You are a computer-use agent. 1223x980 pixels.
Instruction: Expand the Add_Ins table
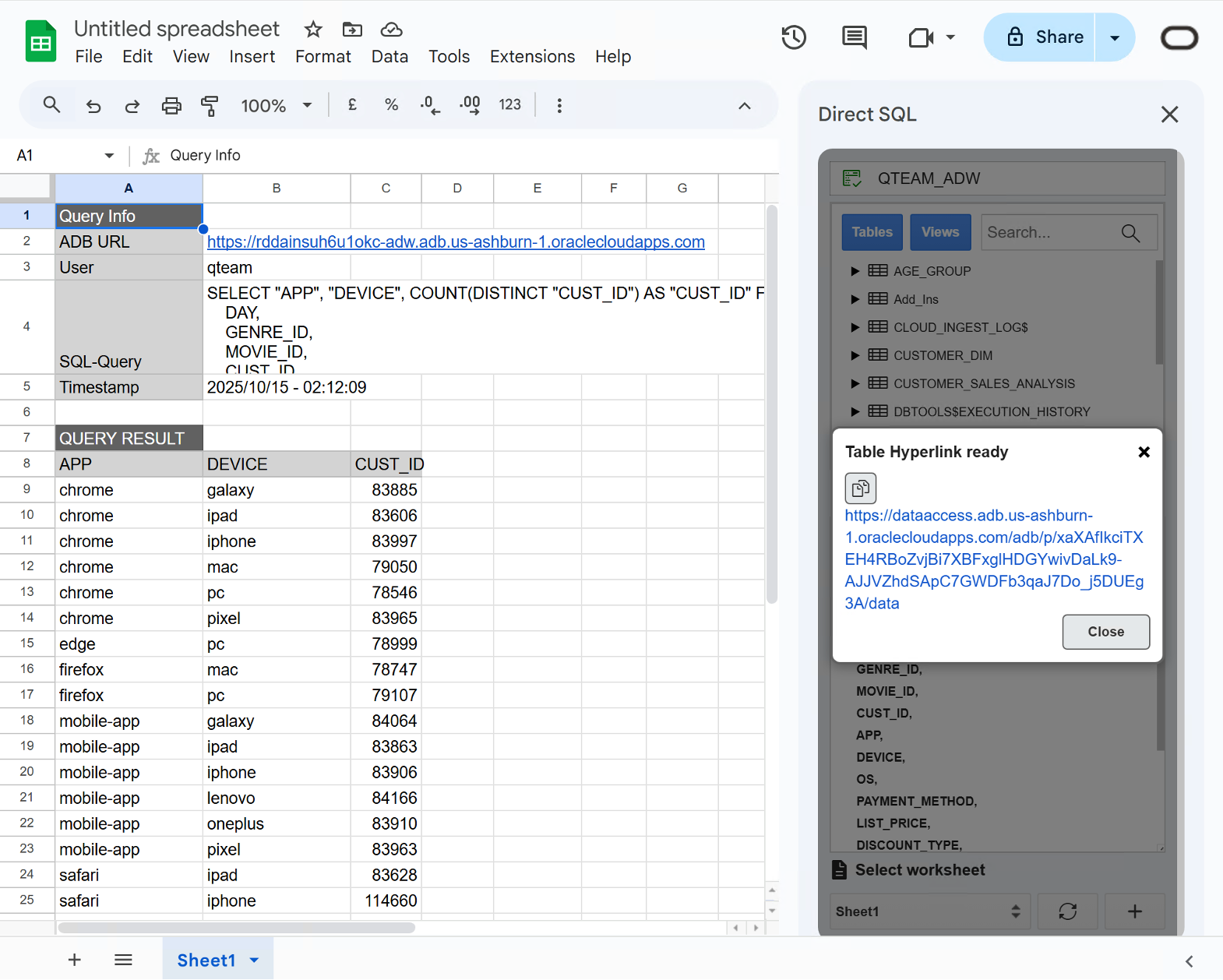855,299
